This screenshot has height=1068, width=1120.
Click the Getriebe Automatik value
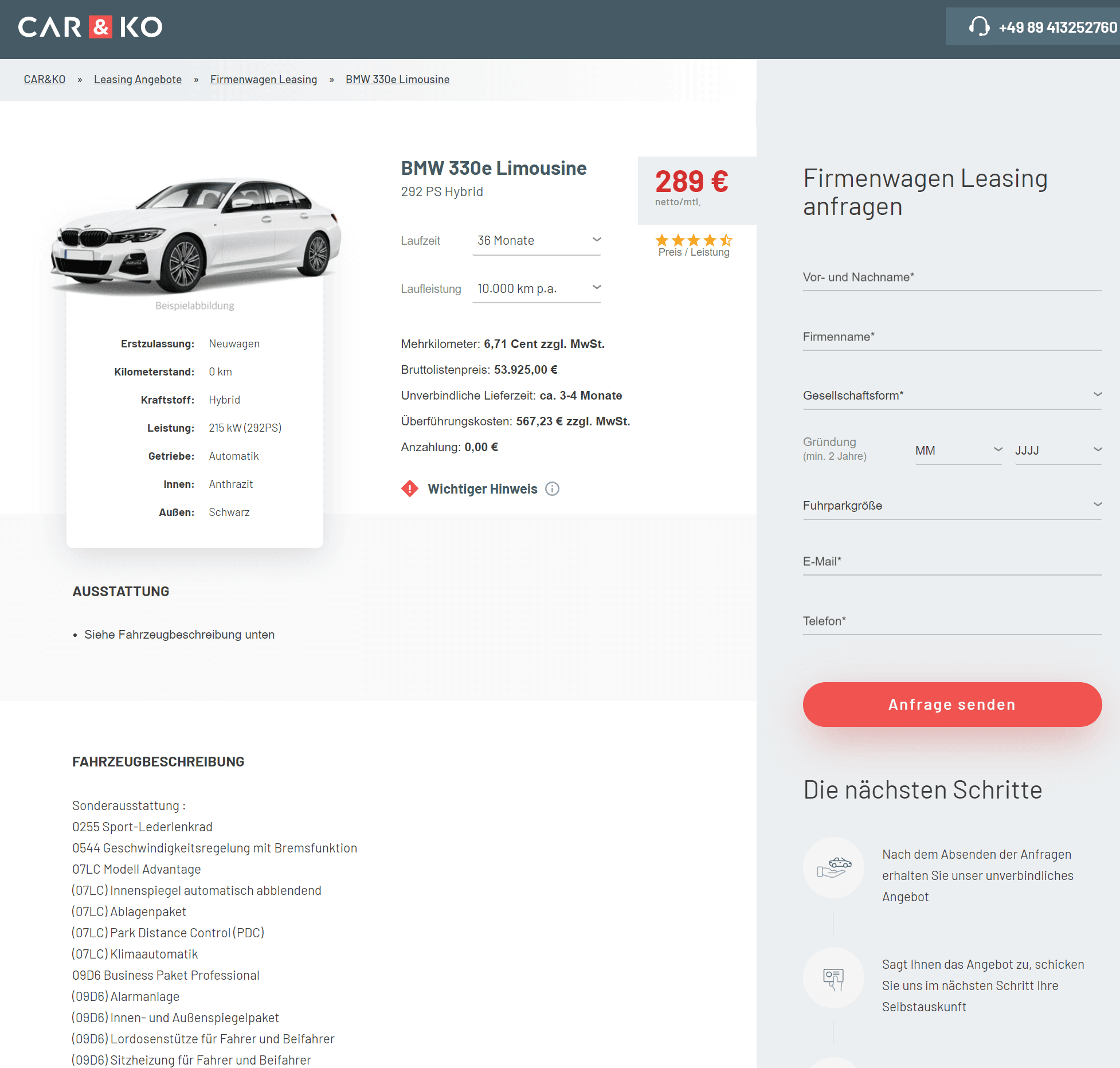click(233, 456)
